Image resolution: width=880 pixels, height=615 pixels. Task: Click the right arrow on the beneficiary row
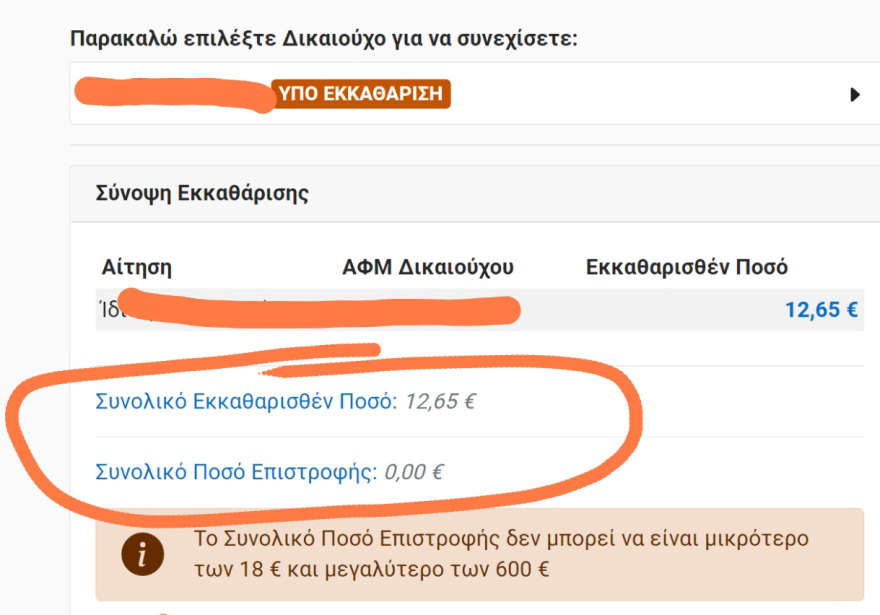tap(855, 94)
